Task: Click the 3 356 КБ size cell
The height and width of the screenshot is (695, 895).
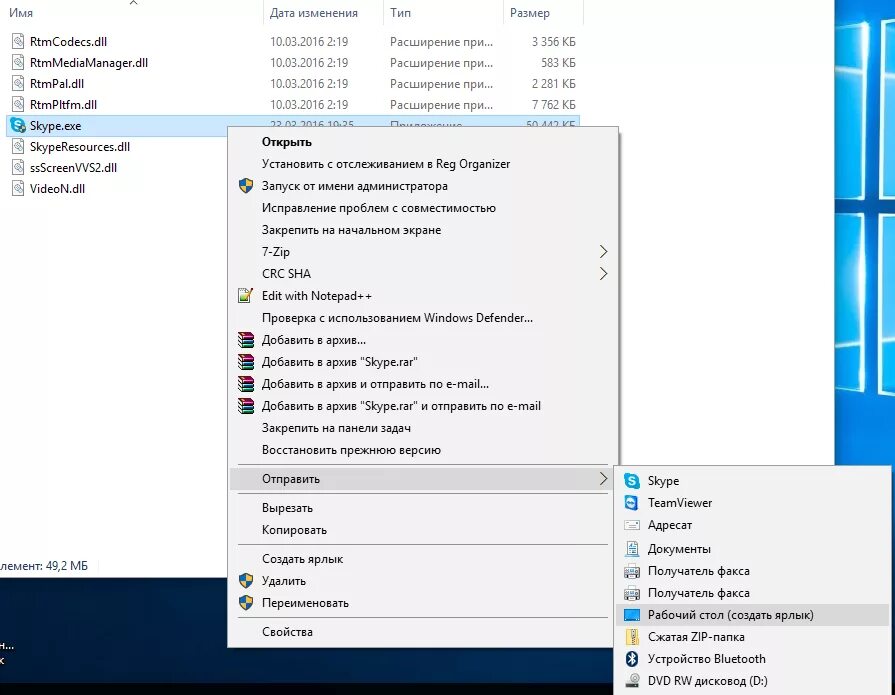Action: (553, 42)
